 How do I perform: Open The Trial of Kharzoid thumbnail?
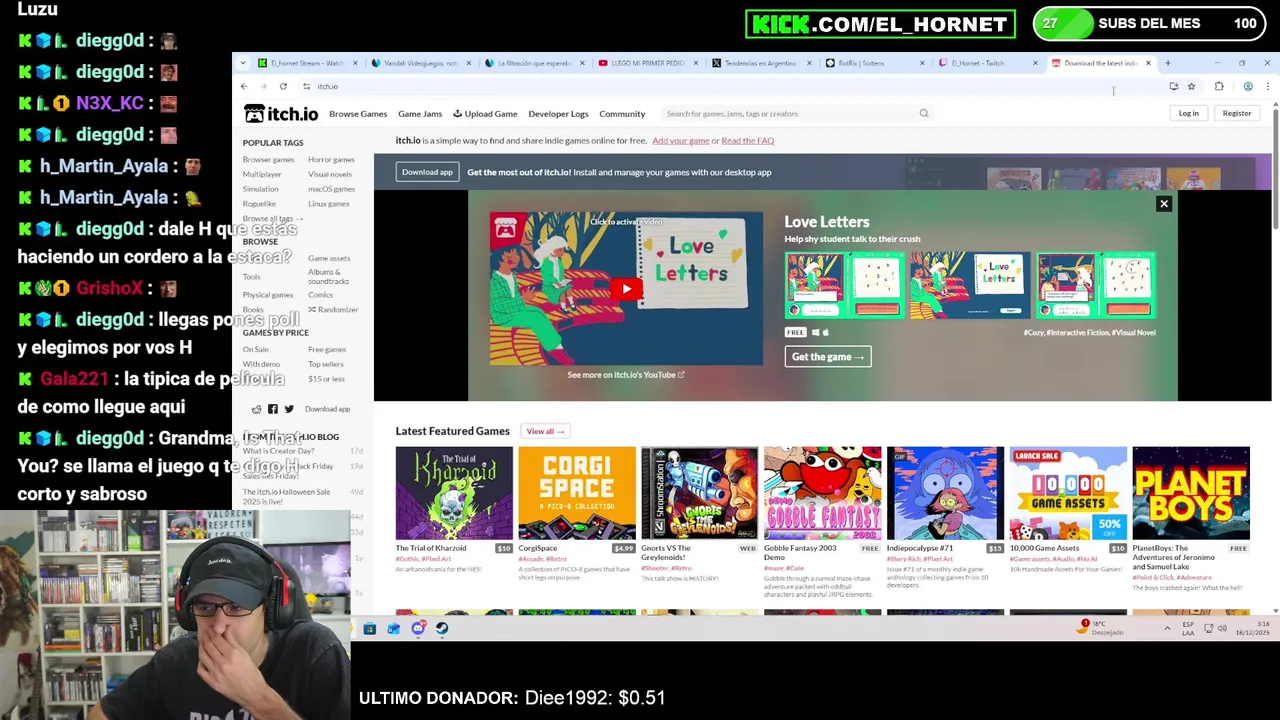pos(454,493)
